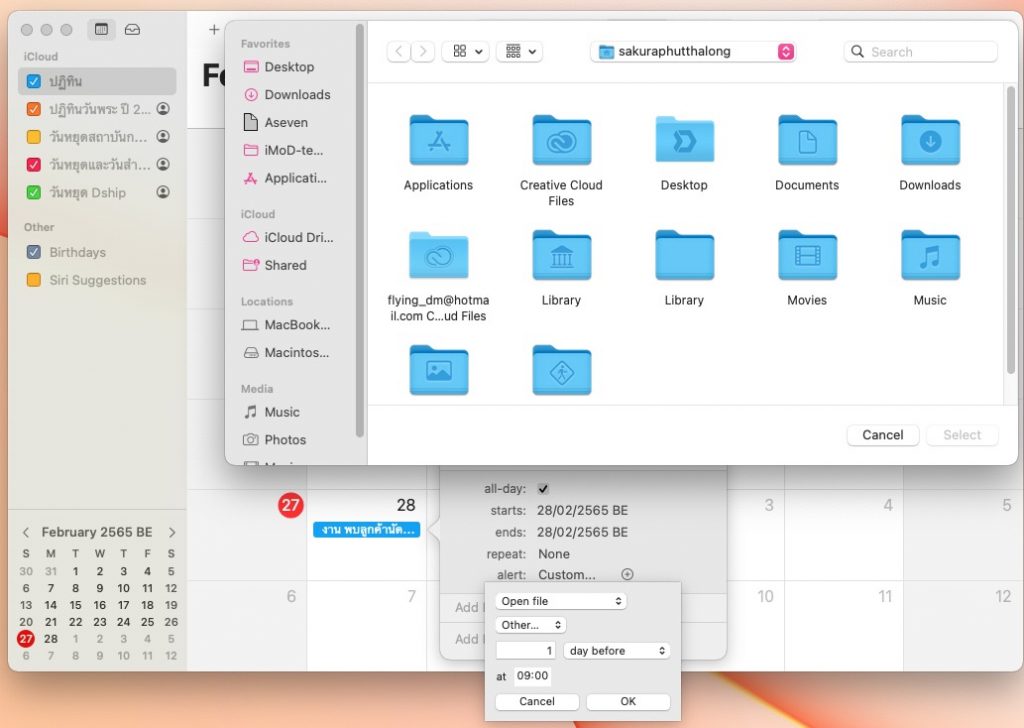This screenshot has width=1024, height=728.
Task: Open the day before dropdown
Action: pyautogui.click(x=616, y=651)
